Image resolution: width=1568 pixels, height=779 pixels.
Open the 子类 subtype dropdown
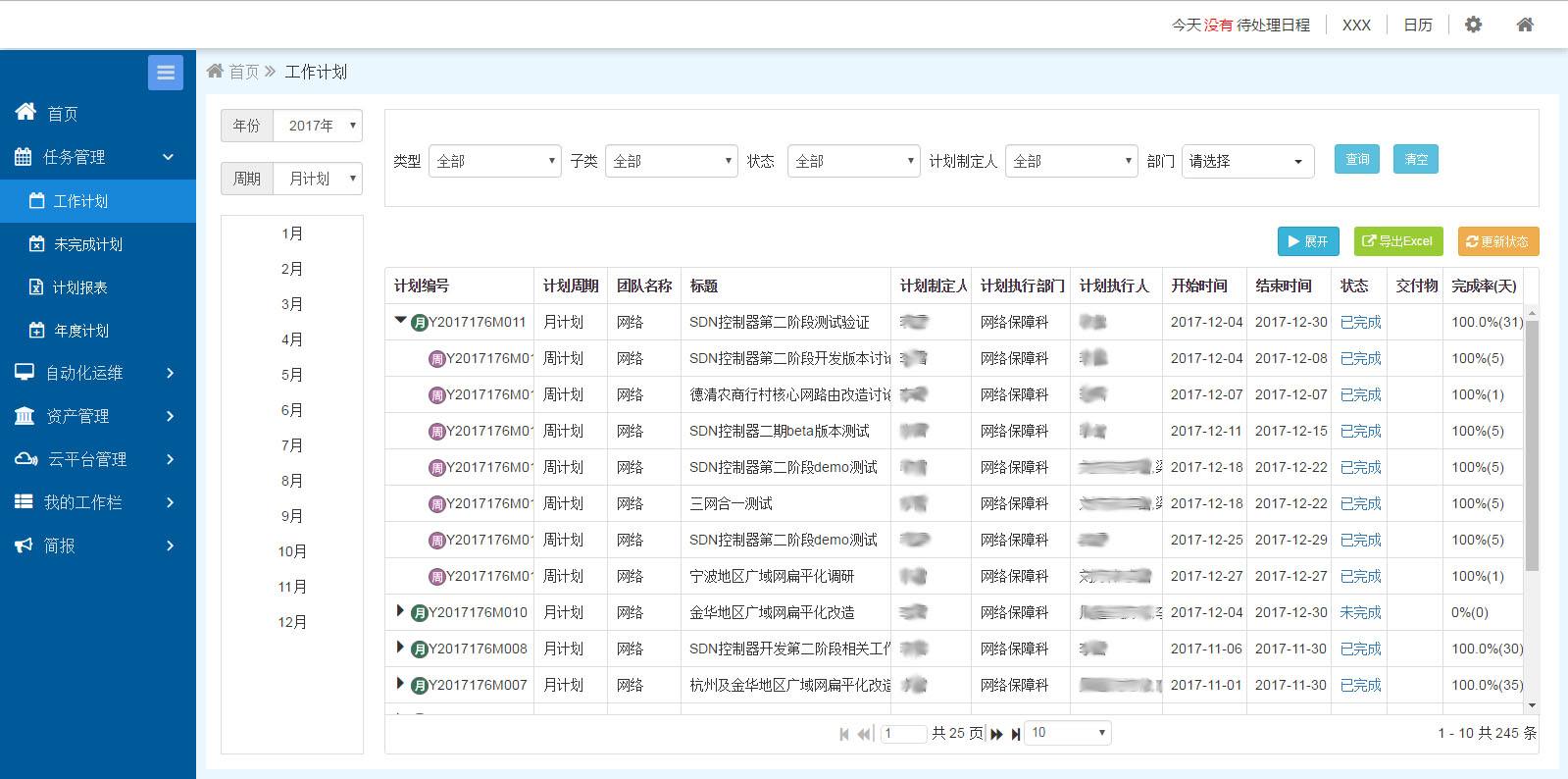671,161
